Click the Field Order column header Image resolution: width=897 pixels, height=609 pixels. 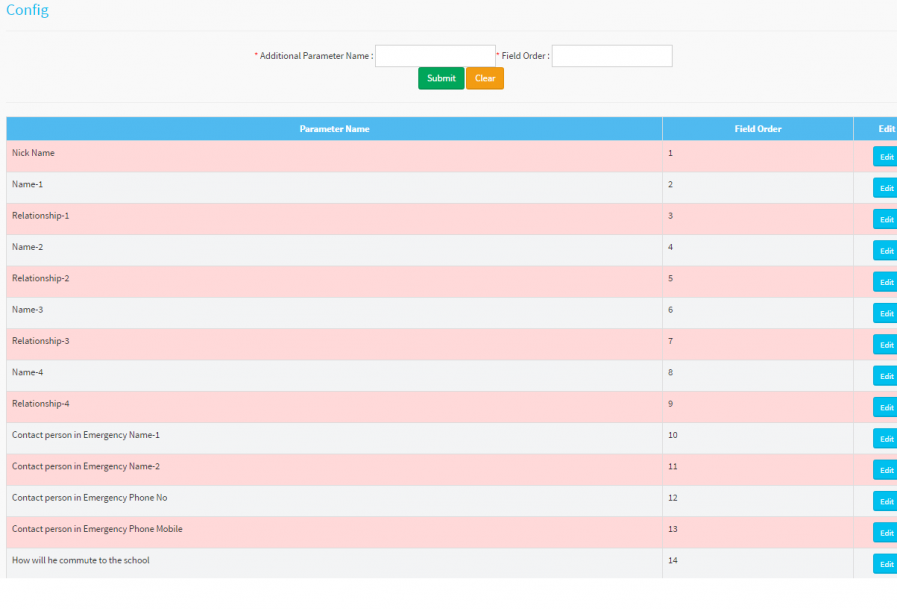(x=757, y=129)
